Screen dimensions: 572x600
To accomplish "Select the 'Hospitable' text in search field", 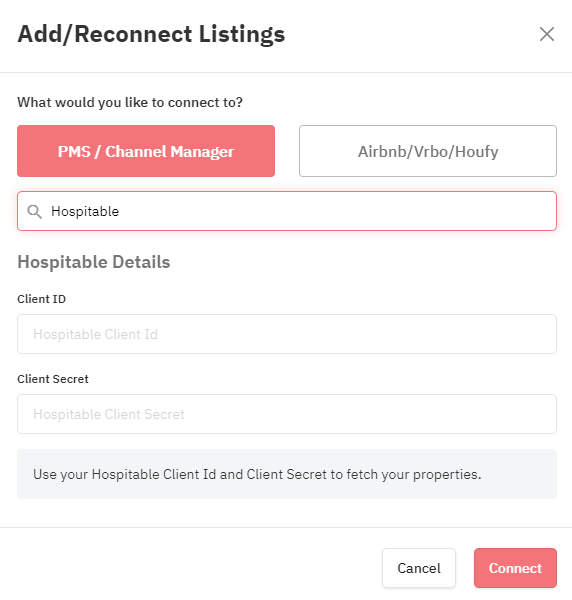I will tap(85, 211).
